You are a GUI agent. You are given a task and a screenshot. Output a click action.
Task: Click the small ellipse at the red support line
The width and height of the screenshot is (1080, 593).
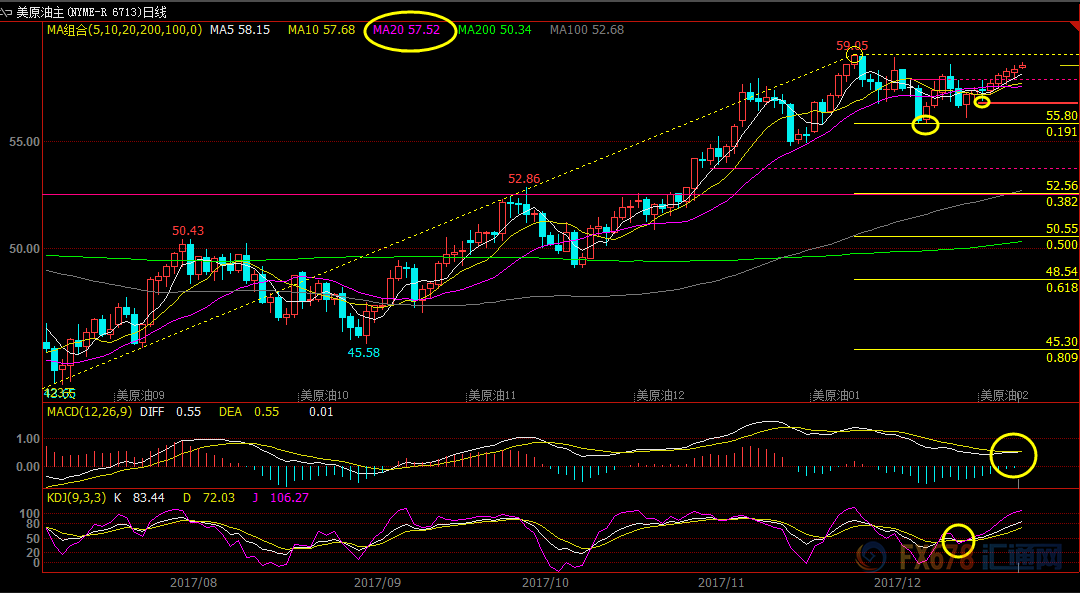[x=981, y=102]
